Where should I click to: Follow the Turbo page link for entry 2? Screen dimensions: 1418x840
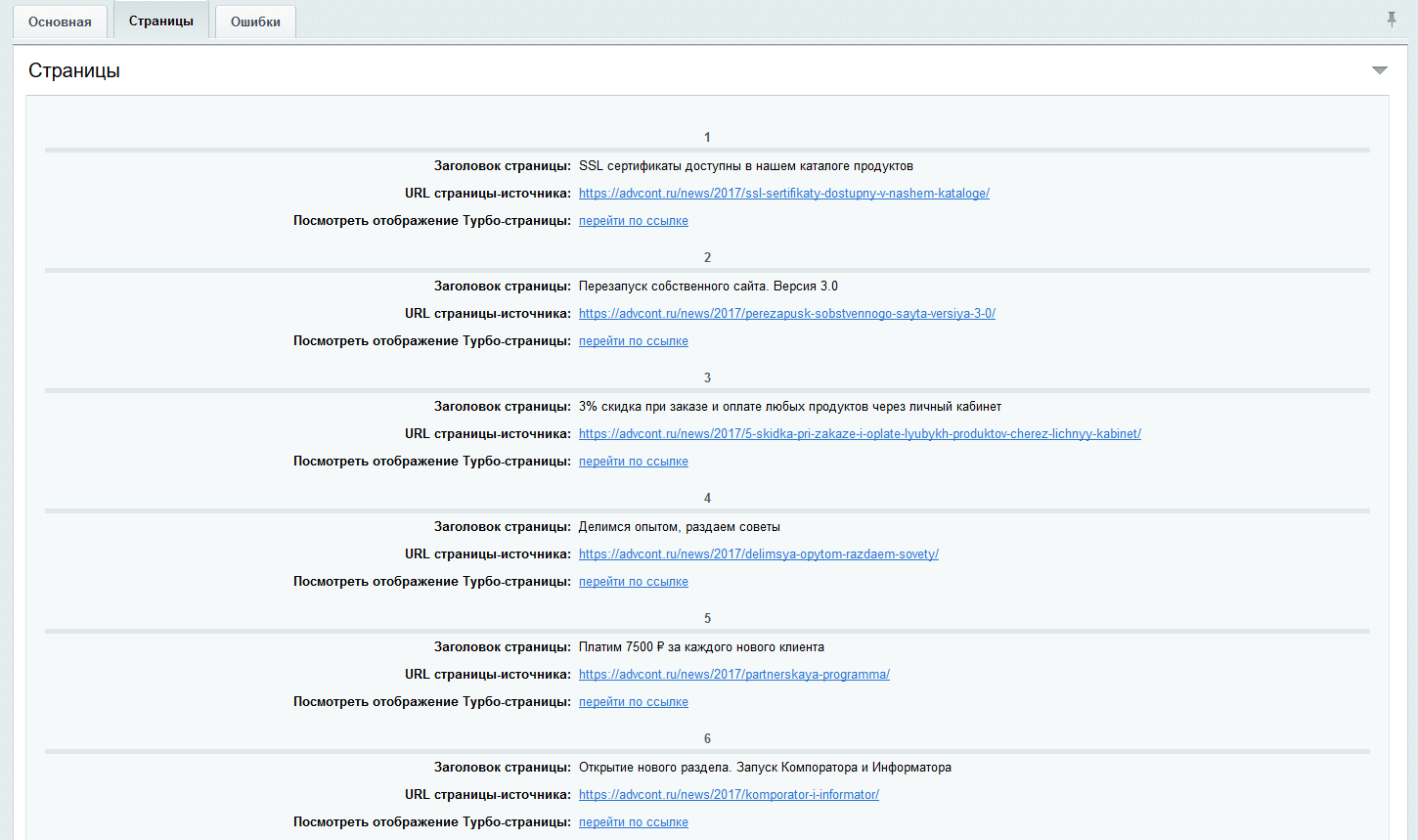[x=633, y=341]
